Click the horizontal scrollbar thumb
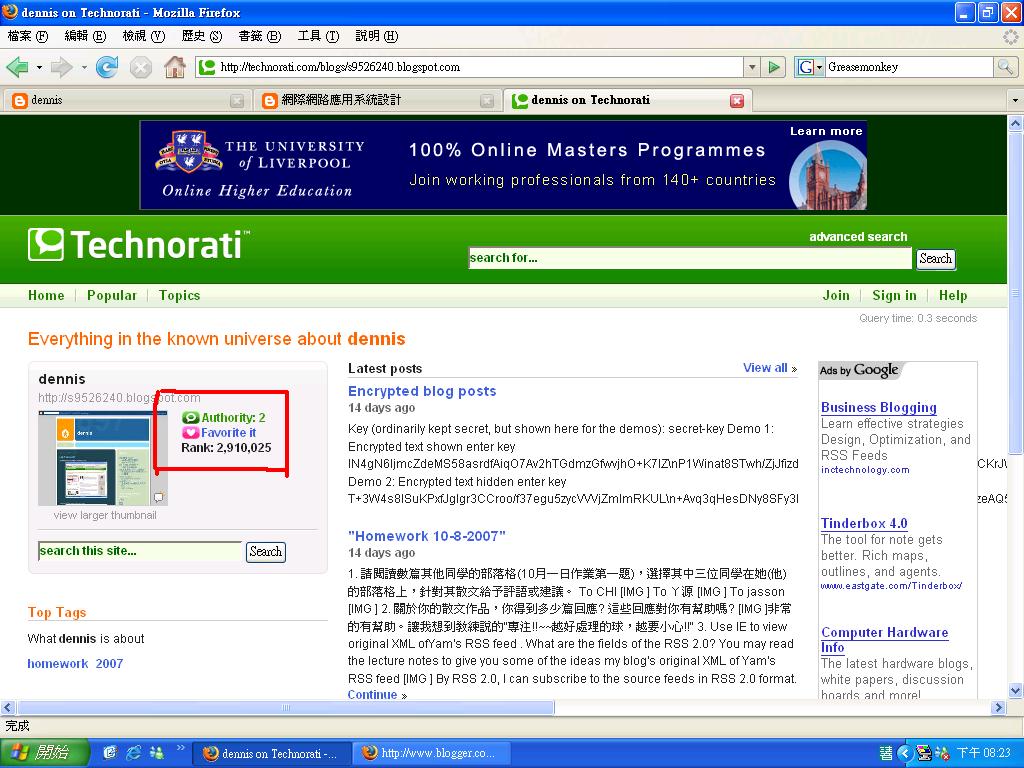Screen dimensions: 1024x768 tap(285, 707)
